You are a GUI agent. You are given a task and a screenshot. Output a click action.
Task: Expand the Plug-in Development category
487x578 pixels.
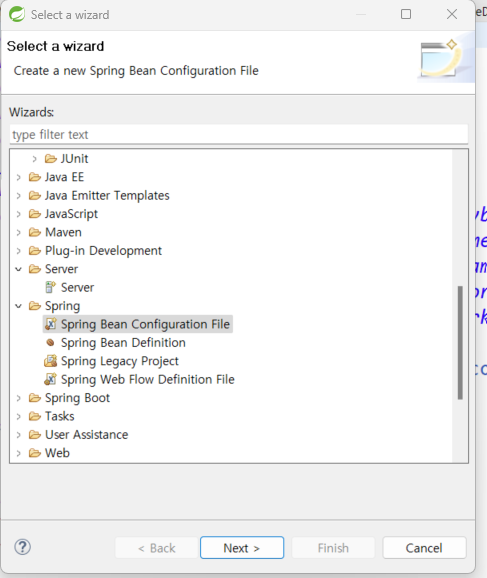(x=18, y=251)
